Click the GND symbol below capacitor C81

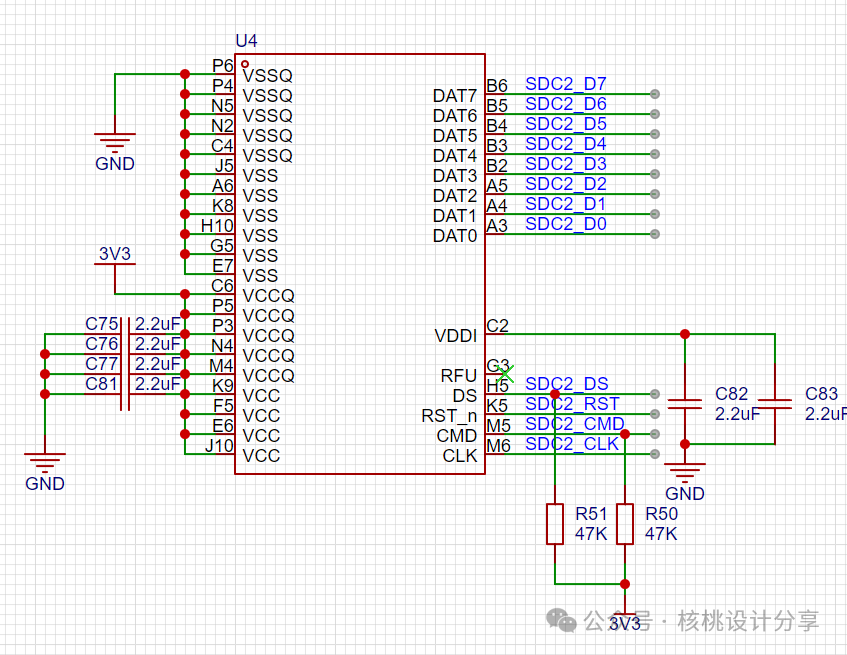coord(45,462)
